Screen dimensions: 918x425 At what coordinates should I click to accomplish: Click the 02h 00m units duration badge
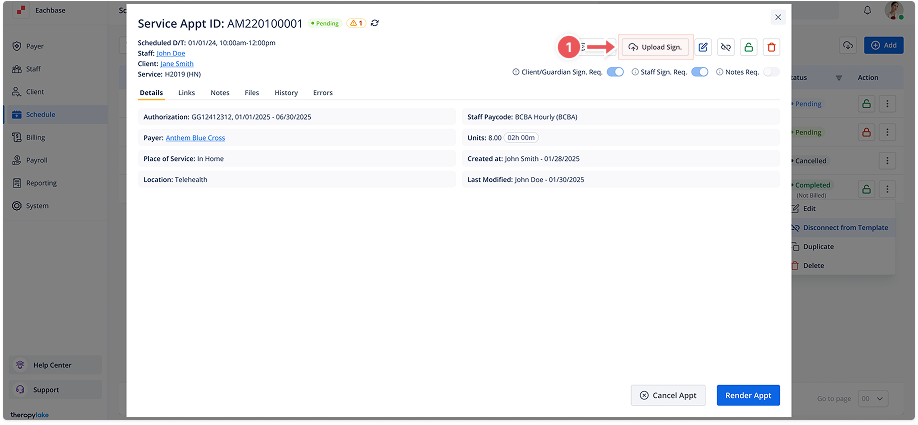coord(522,138)
